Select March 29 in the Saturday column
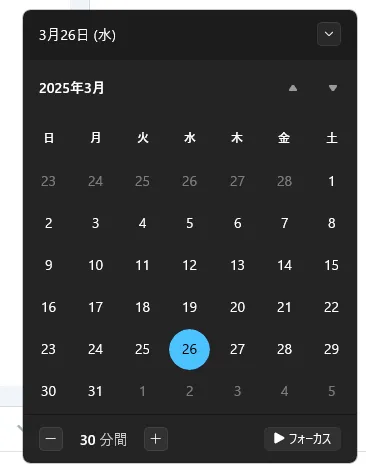The width and height of the screenshot is (366, 471). click(331, 349)
